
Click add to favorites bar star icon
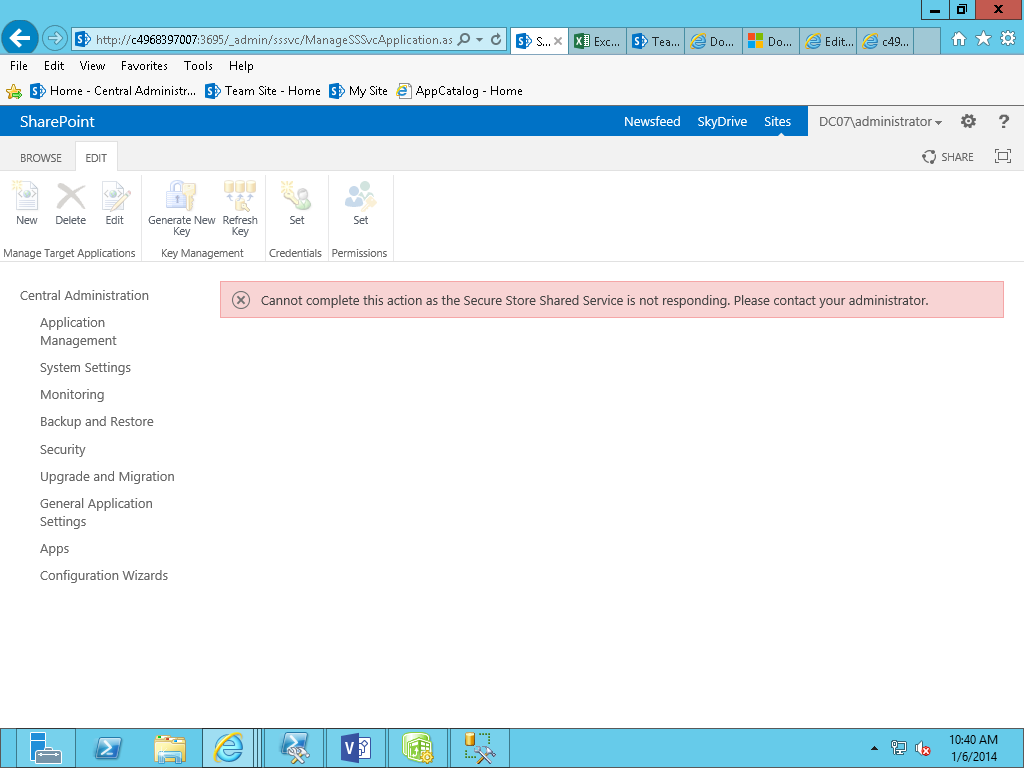pos(14,91)
